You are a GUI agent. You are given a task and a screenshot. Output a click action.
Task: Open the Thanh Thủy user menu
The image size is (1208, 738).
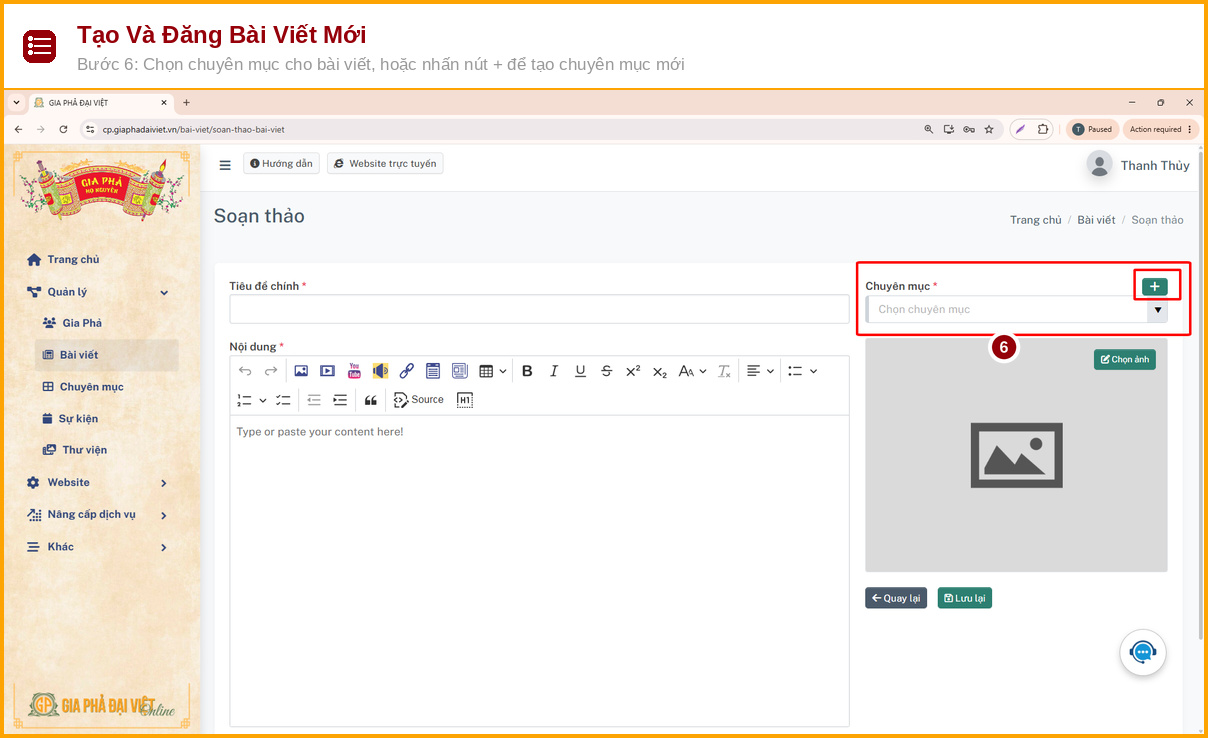click(x=1139, y=165)
